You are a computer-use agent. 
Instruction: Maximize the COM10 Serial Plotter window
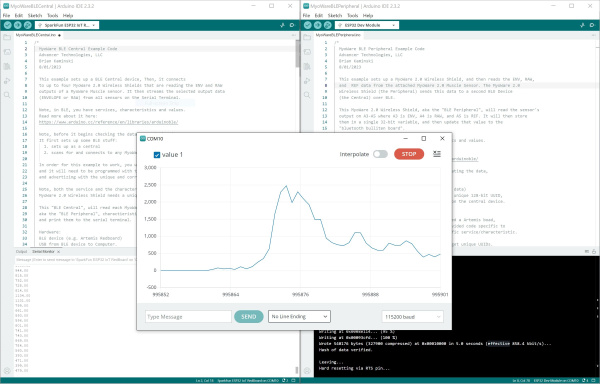(x=424, y=138)
